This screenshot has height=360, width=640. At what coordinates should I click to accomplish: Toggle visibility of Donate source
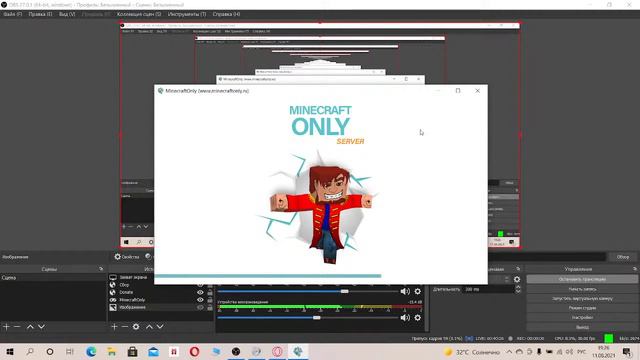pyautogui.click(x=200, y=292)
